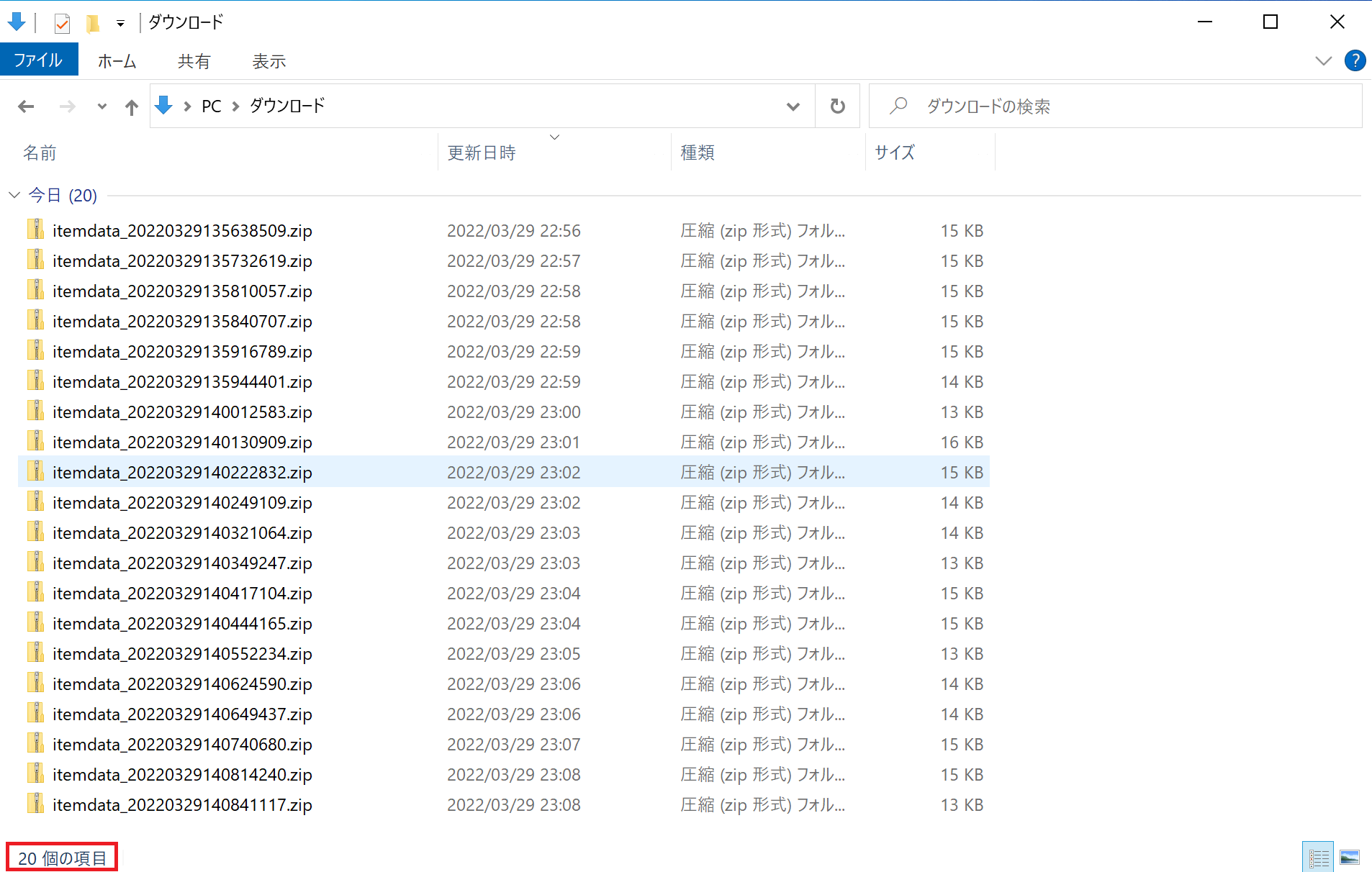The width and height of the screenshot is (1372, 872).
Task: Click zip icon of itemdata_20220329140624590.zip
Action: click(35, 683)
